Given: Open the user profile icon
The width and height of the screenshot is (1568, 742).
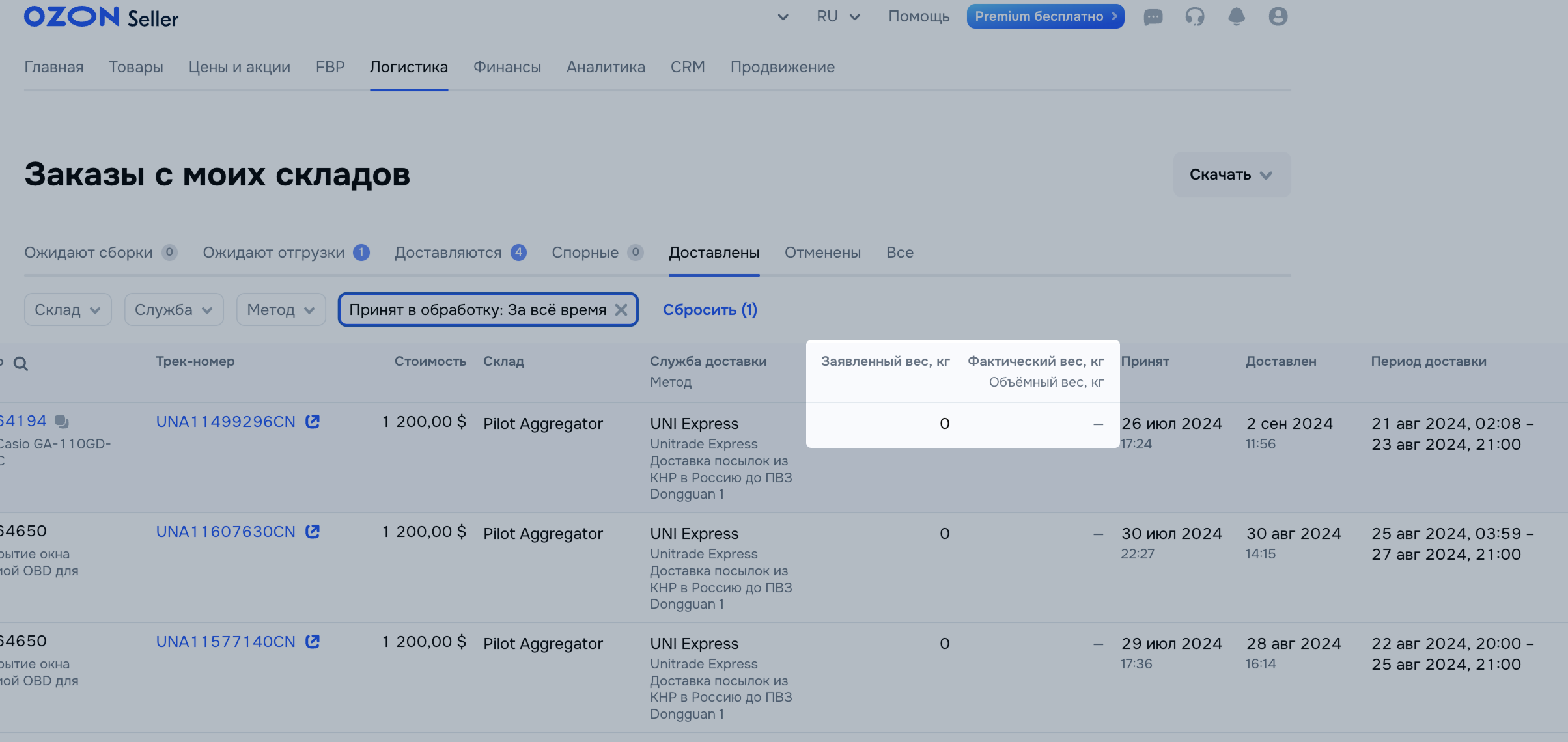Looking at the screenshot, I should coord(1278,17).
